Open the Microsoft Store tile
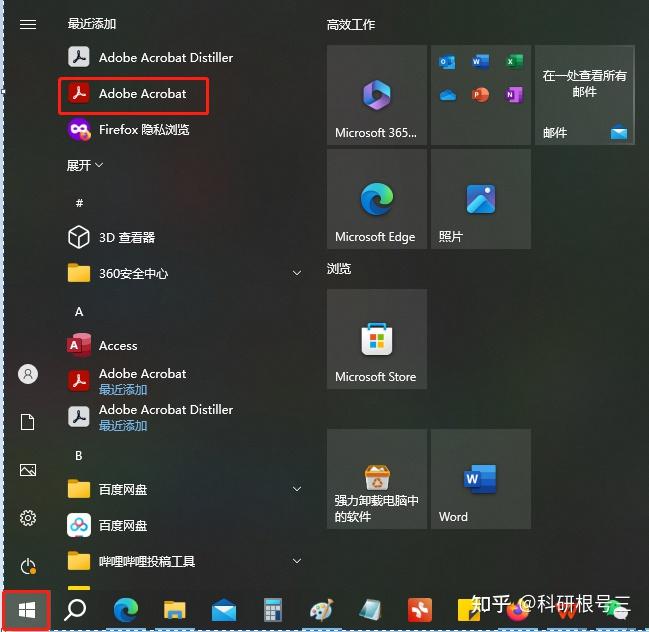The image size is (649, 632). click(x=377, y=339)
